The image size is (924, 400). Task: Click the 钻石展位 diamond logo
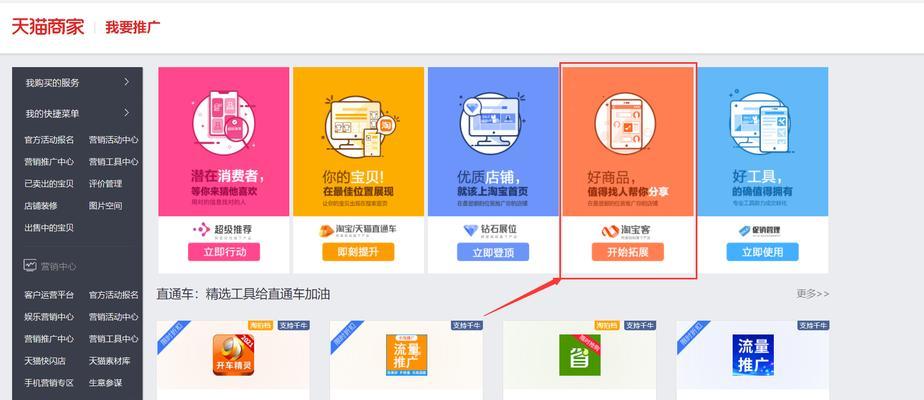[x=491, y=230]
